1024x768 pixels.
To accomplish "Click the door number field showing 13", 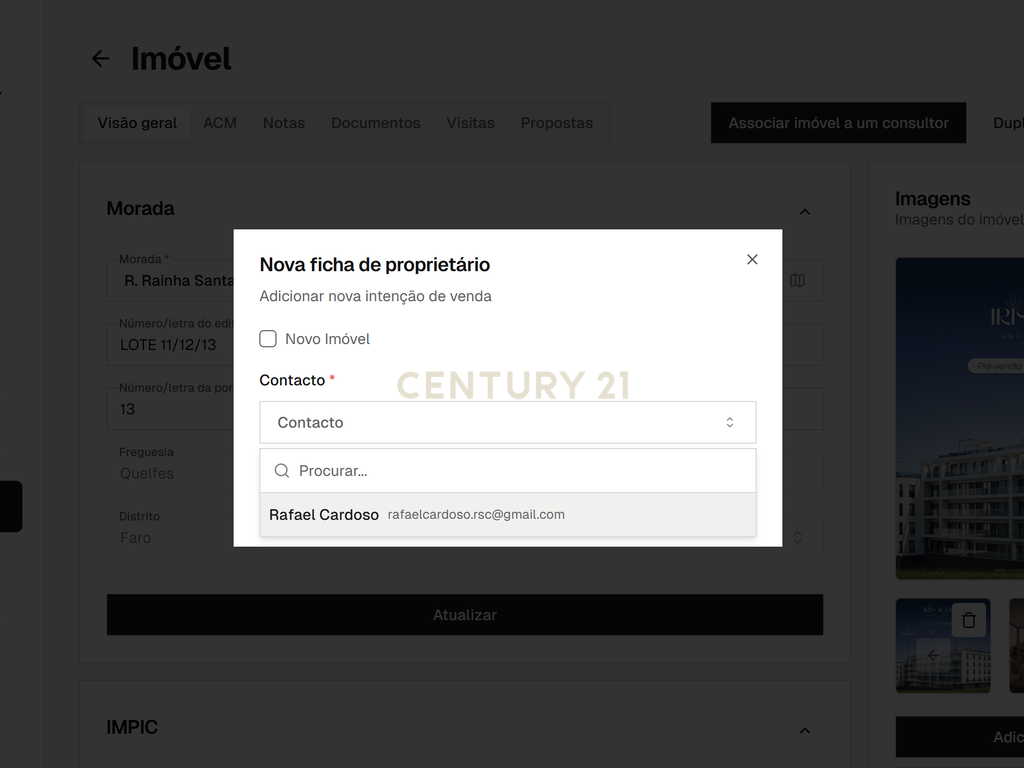I will pyautogui.click(x=170, y=409).
